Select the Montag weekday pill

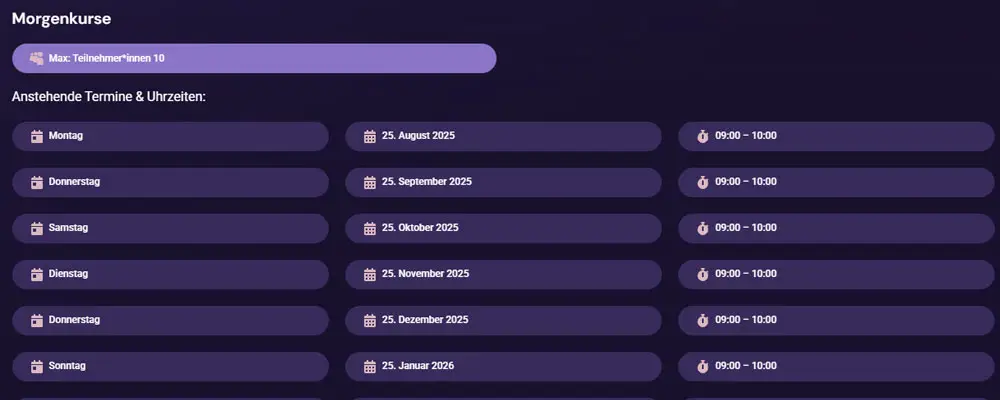point(170,136)
